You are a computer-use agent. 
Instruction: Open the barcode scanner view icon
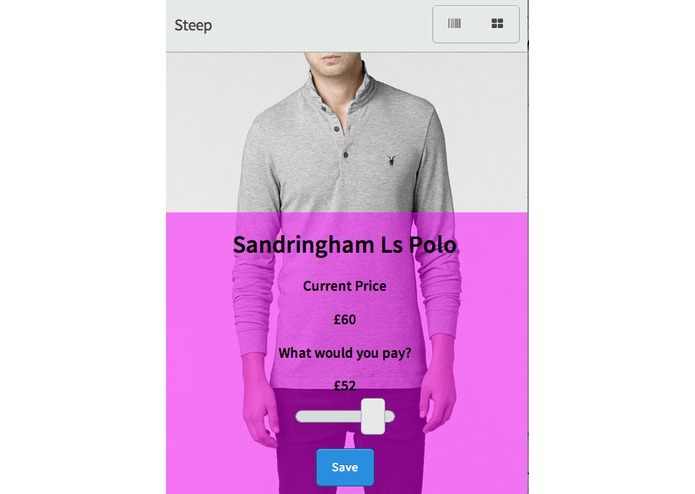click(454, 23)
